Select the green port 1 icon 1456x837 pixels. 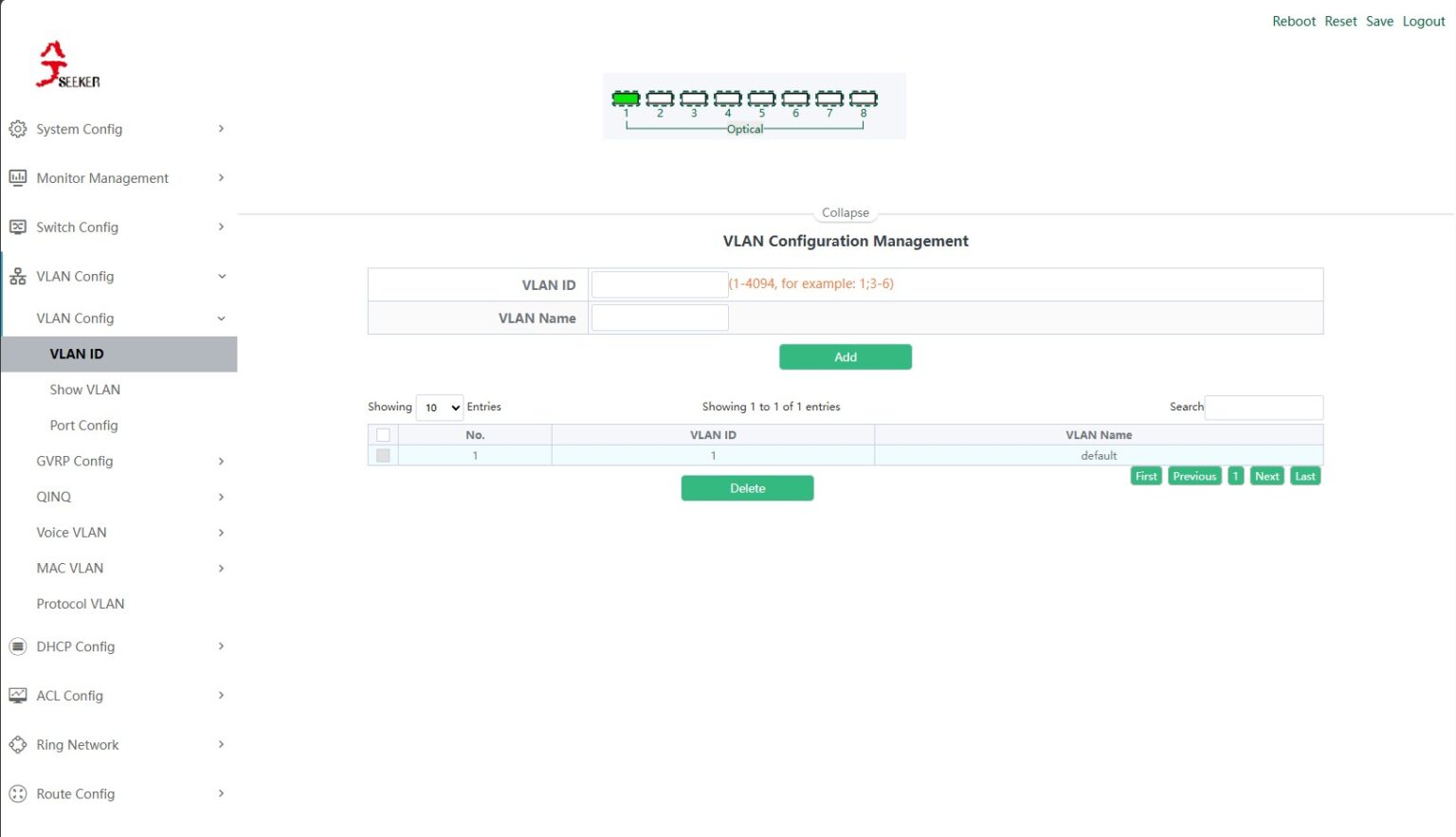coord(626,98)
